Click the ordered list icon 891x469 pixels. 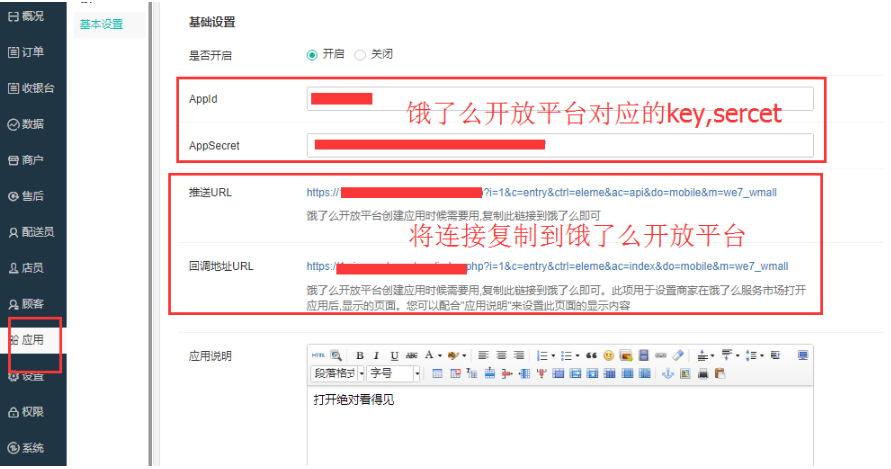coord(542,355)
